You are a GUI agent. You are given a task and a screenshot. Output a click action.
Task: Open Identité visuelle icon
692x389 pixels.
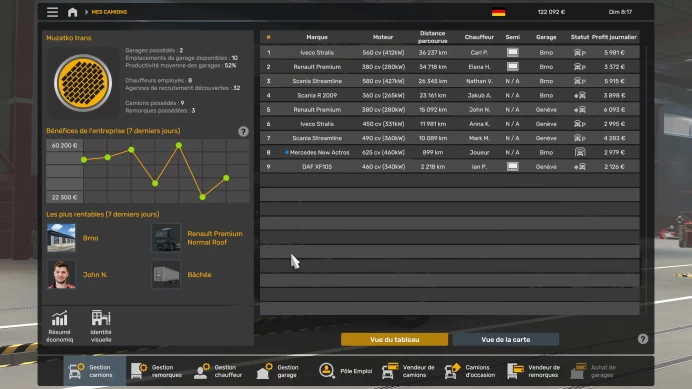pyautogui.click(x=101, y=326)
